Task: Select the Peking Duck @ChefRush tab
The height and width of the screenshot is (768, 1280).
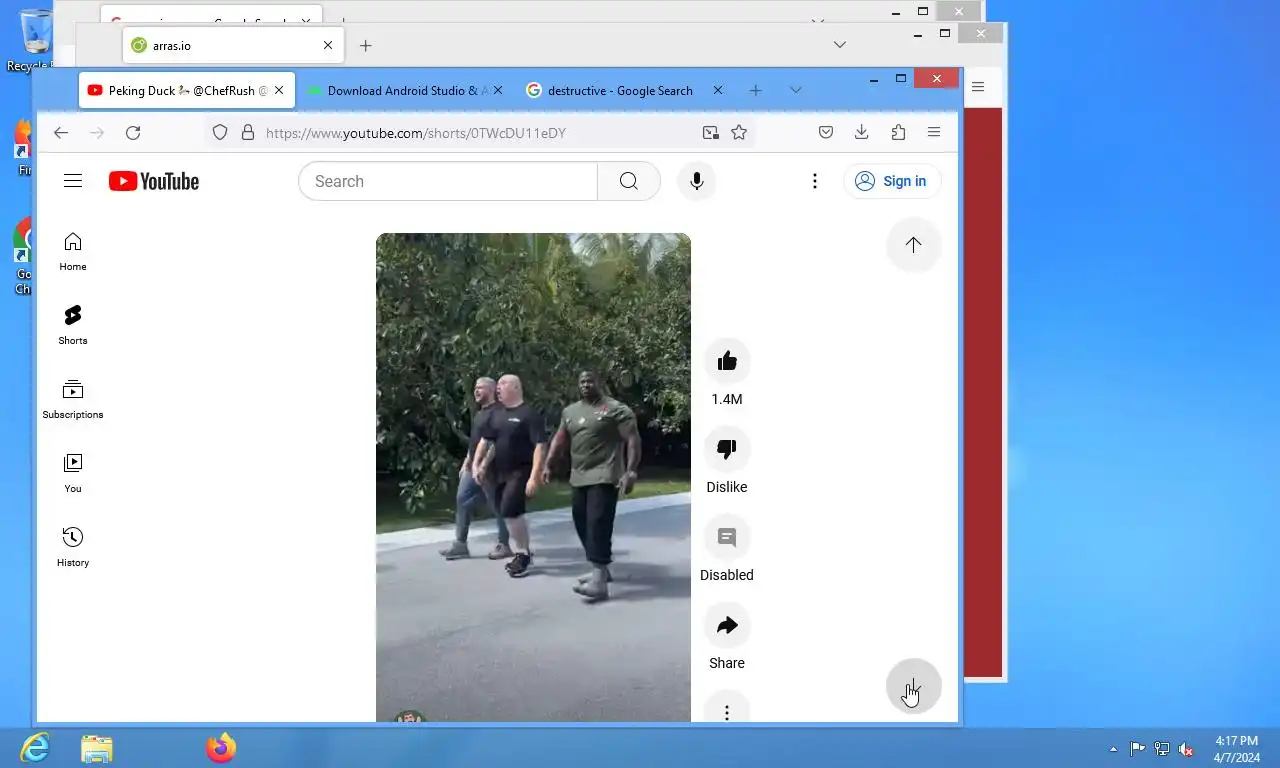Action: pyautogui.click(x=187, y=90)
